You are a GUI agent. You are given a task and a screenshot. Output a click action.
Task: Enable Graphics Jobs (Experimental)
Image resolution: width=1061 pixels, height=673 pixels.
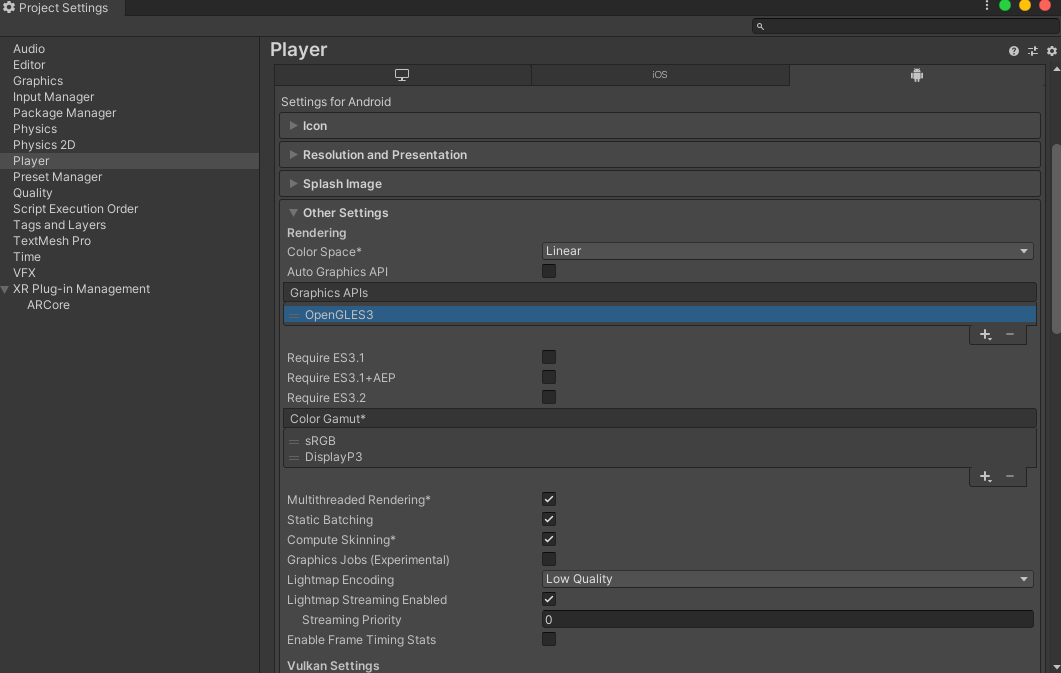pyautogui.click(x=549, y=559)
